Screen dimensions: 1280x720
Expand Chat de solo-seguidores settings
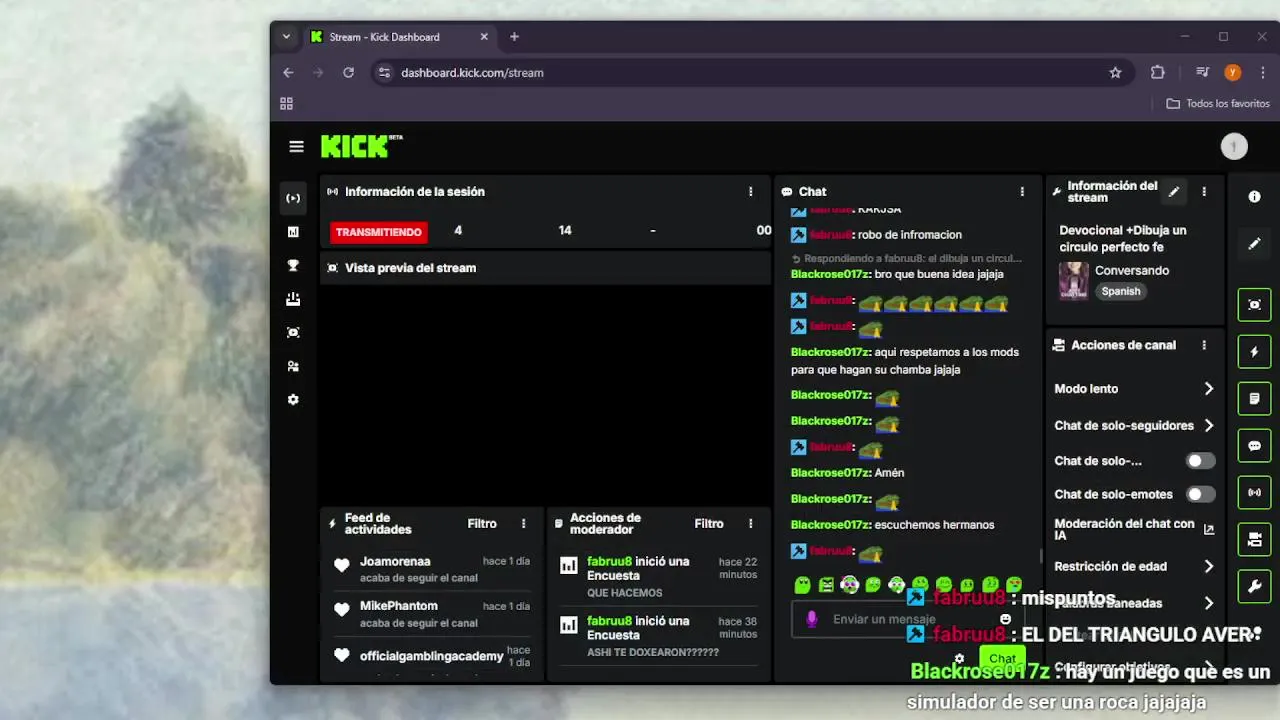pos(1208,425)
